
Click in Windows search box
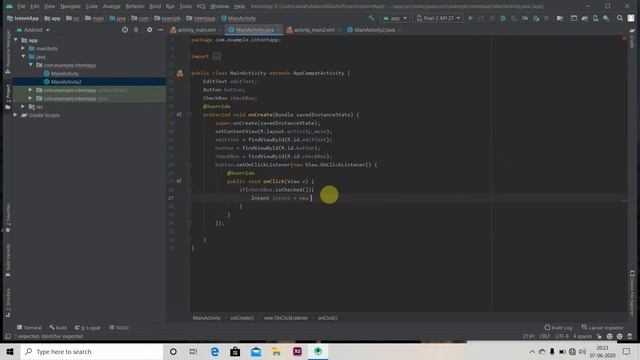point(92,351)
